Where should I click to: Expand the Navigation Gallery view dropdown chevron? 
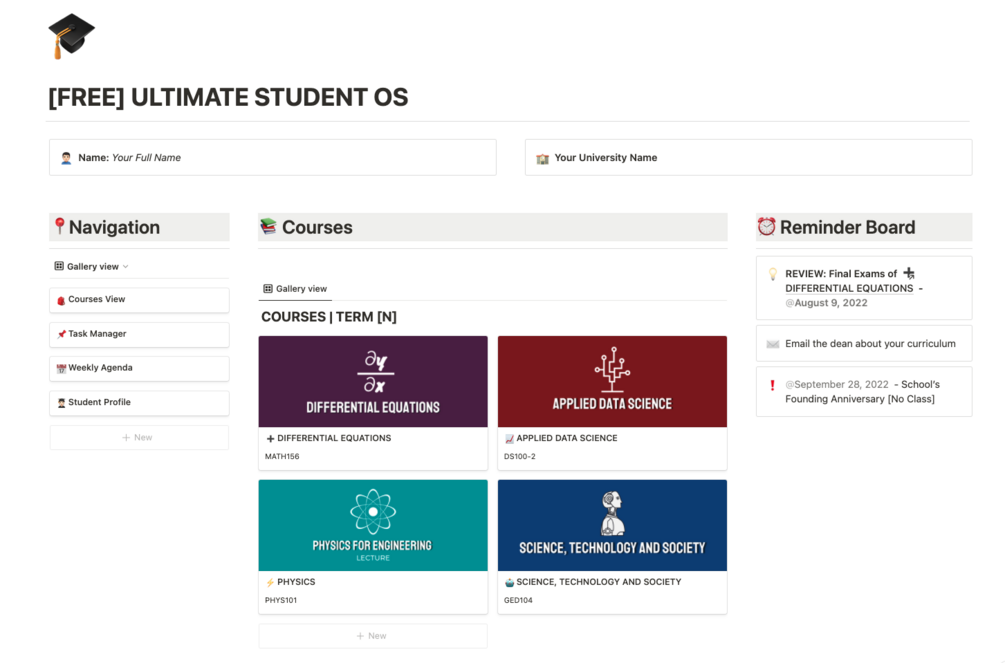pos(126,267)
